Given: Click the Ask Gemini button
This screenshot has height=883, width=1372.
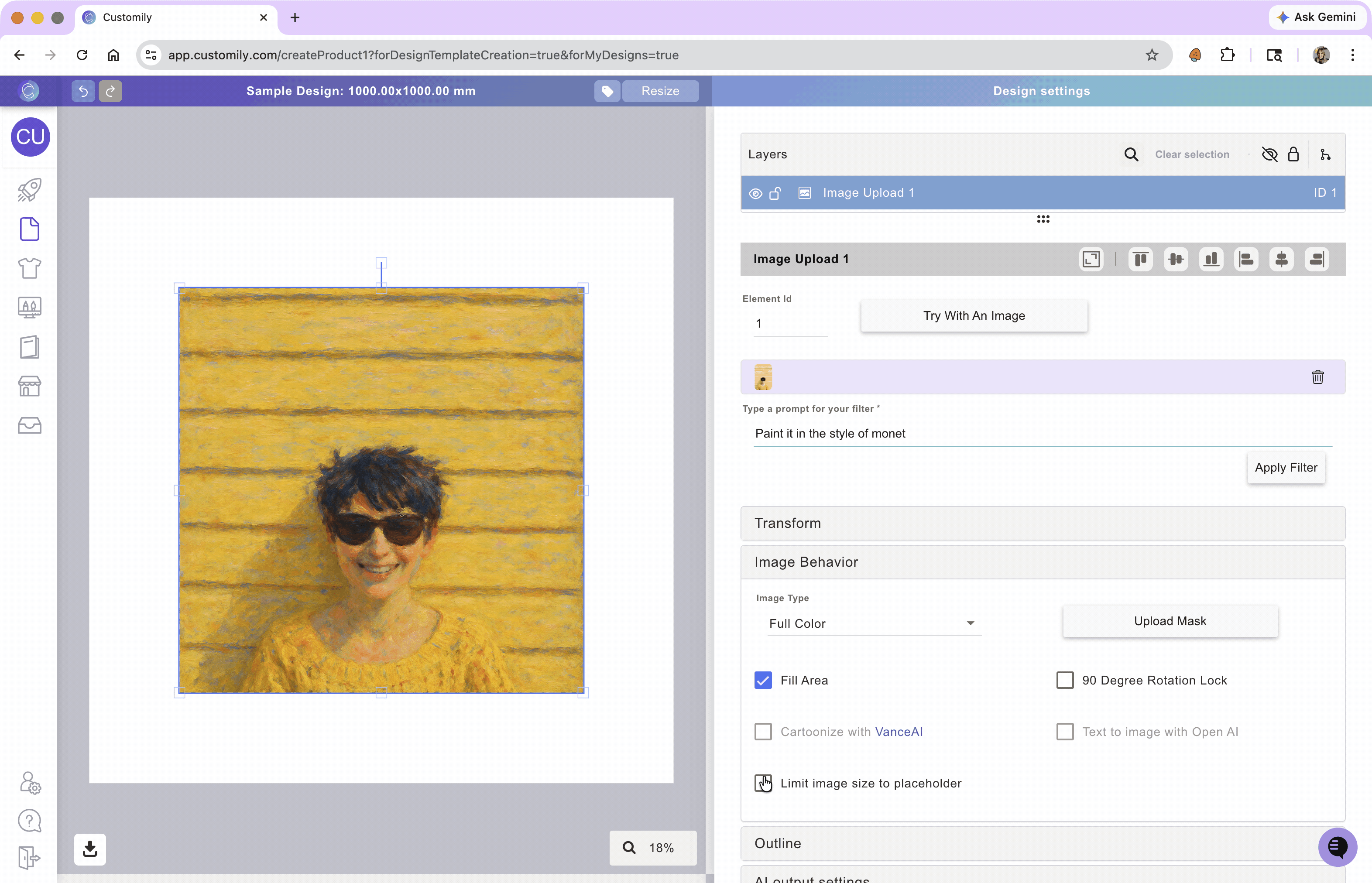Looking at the screenshot, I should pyautogui.click(x=1317, y=17).
